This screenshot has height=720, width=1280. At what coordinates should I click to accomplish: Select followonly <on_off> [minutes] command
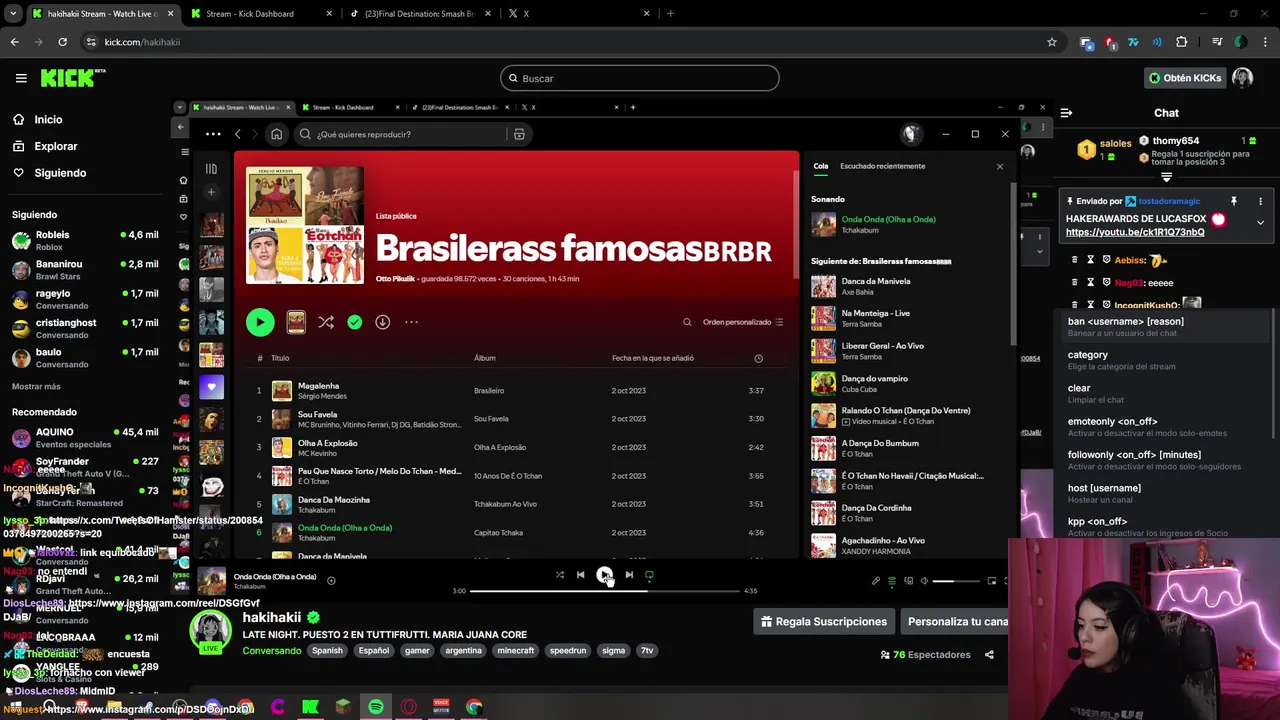(x=1166, y=459)
